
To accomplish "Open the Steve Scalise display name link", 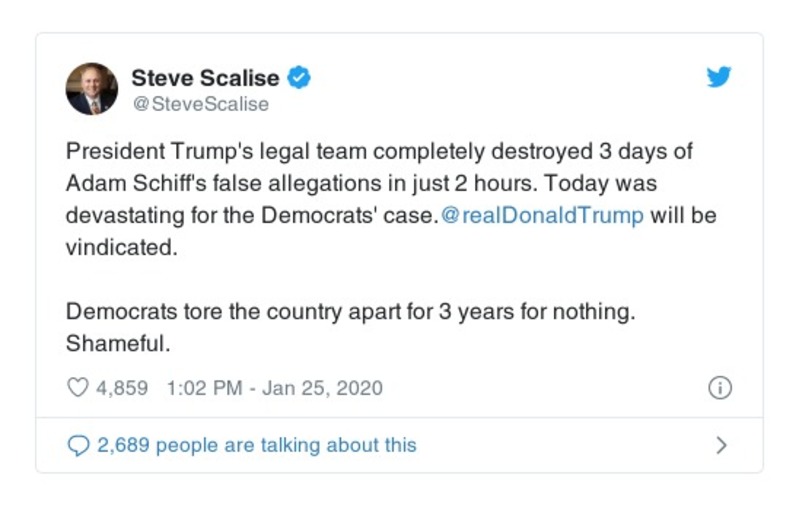I will (205, 77).
